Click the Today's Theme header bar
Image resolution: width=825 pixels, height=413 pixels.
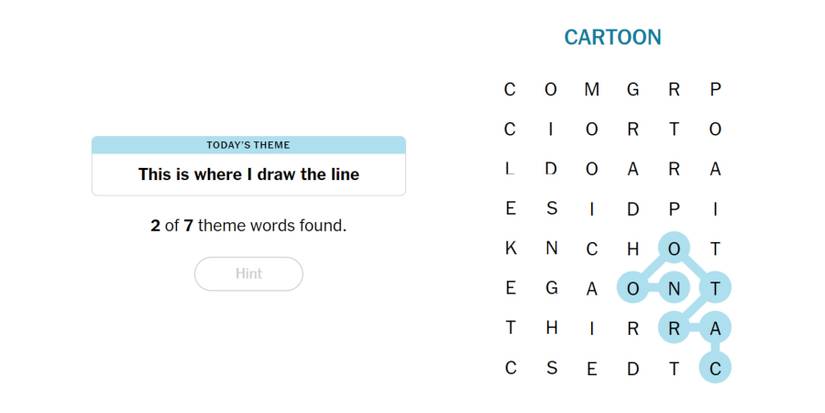point(248,145)
